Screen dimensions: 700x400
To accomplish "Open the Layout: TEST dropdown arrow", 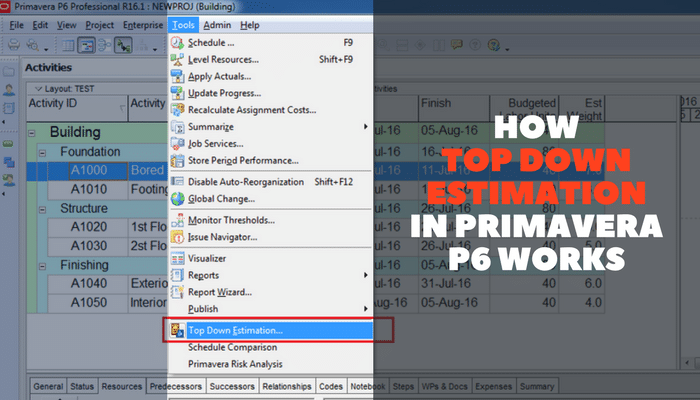I will 38,89.
